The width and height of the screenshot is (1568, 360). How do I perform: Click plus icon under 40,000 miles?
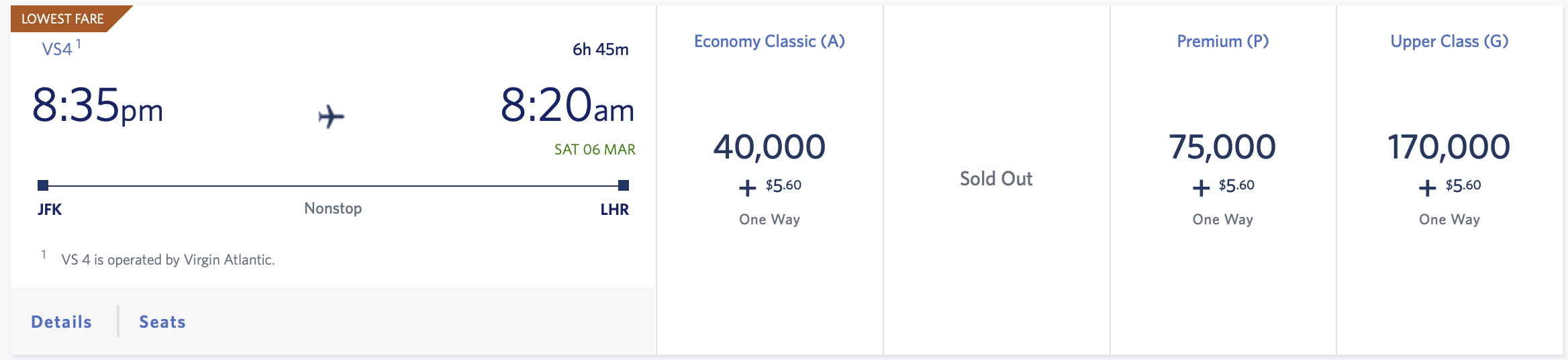coord(747,187)
